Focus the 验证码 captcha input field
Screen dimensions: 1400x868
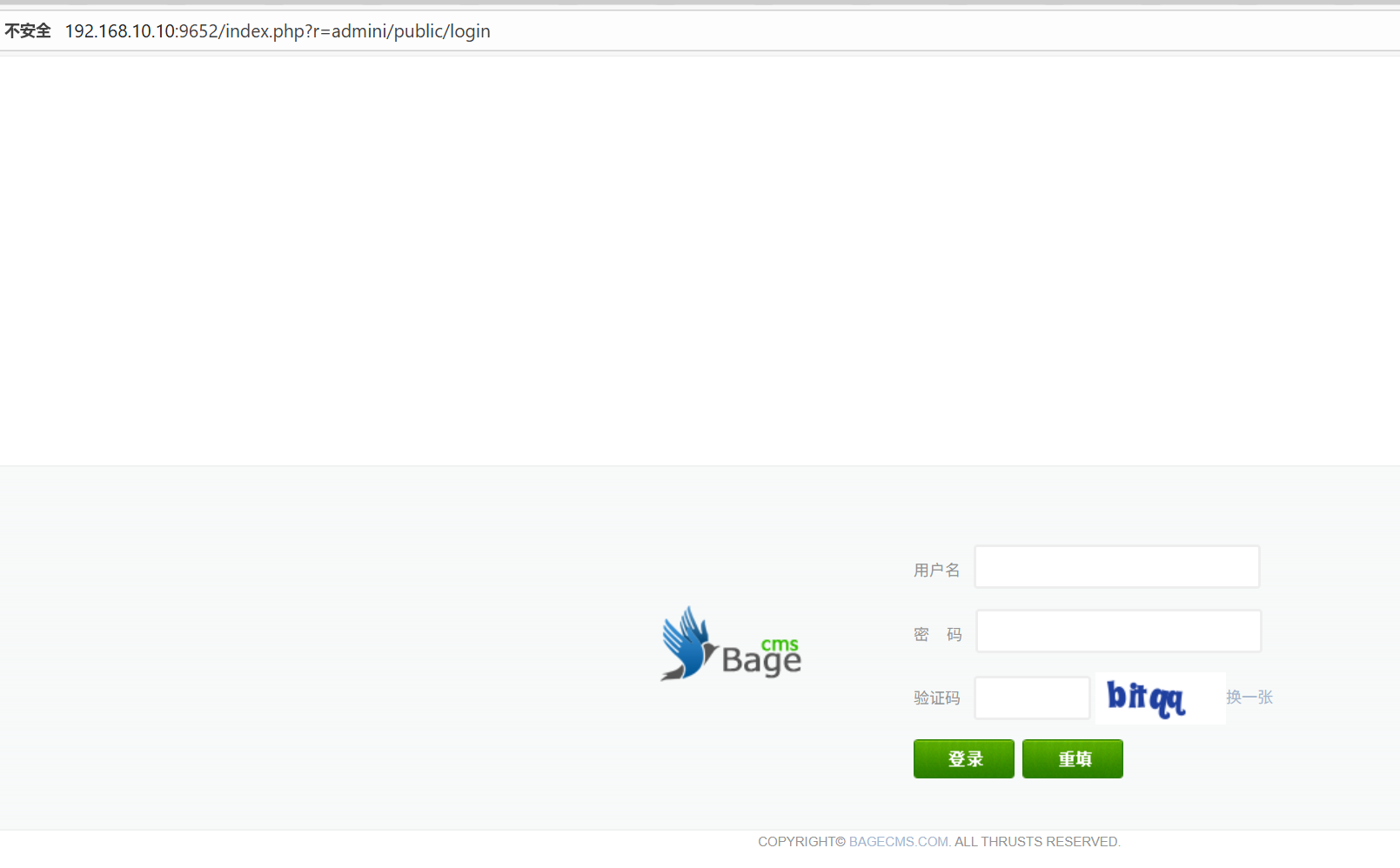tap(1032, 698)
